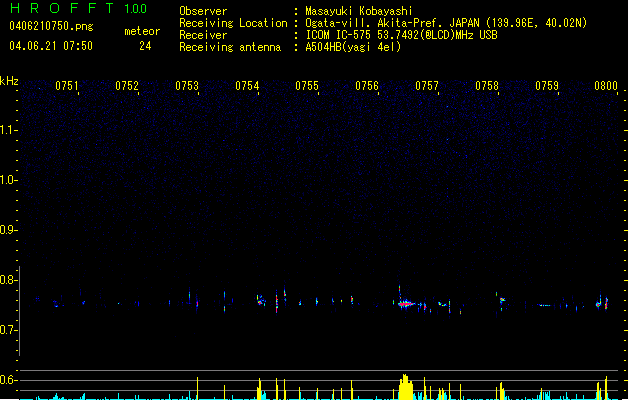Viewport: 629px width, 400px height.
Task: Click the 0758 time axis marker
Action: [487, 86]
